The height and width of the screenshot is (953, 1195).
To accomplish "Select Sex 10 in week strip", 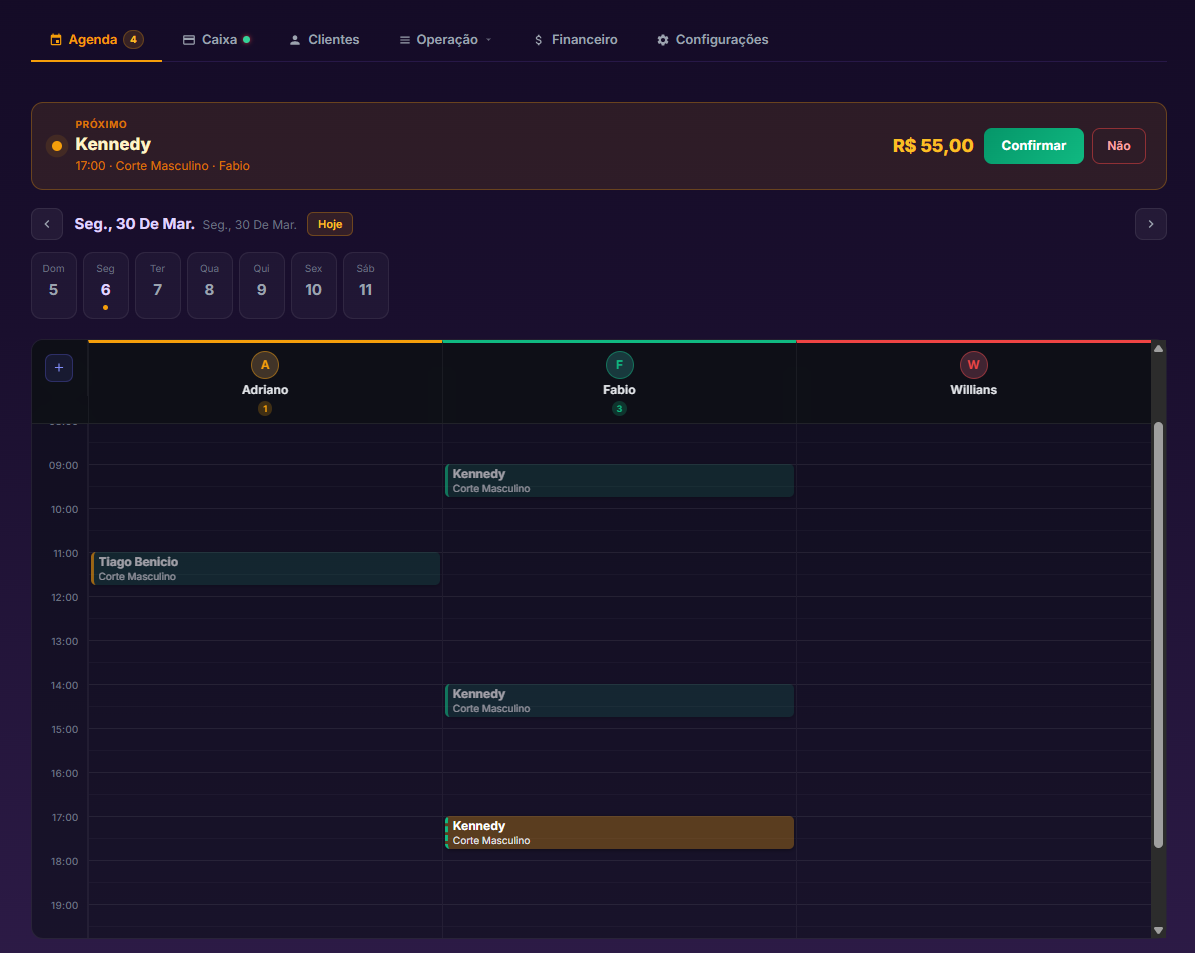I will click(x=313, y=285).
